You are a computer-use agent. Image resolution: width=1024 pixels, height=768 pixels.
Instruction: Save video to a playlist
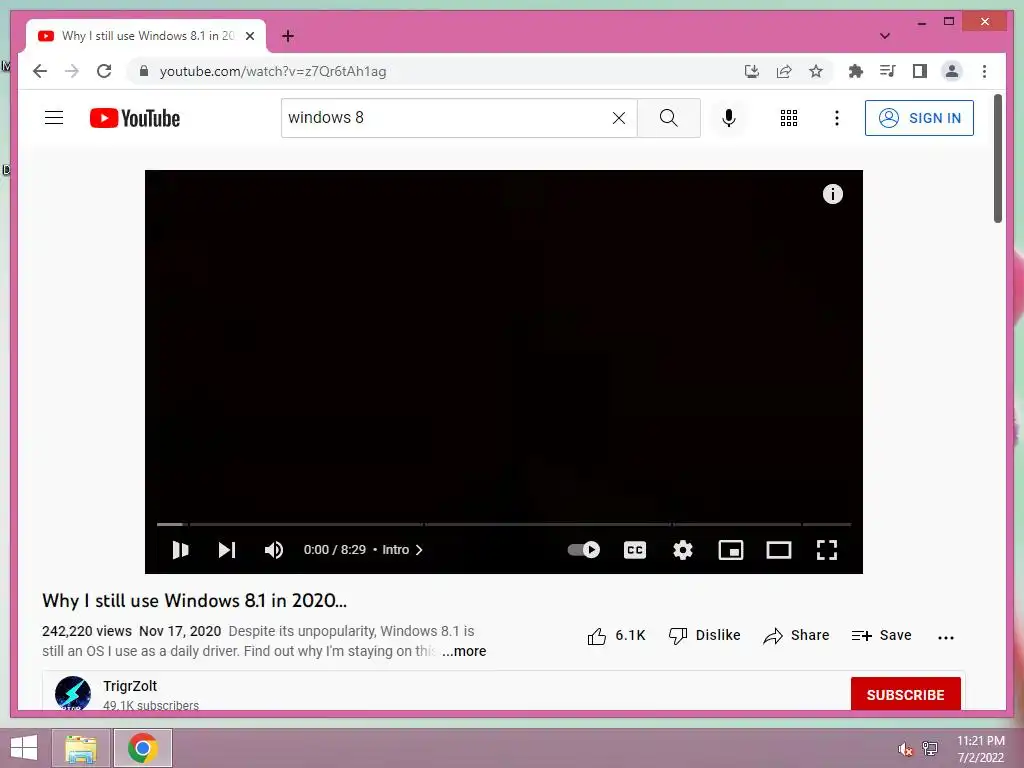pyautogui.click(x=881, y=635)
